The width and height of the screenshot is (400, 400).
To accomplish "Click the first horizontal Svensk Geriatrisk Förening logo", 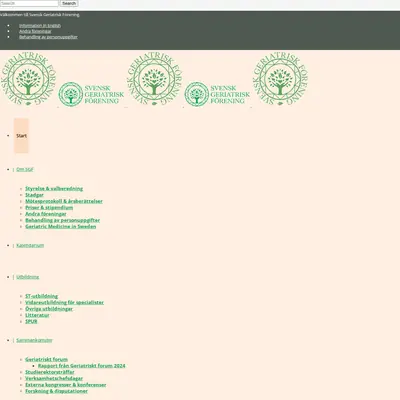I will [x=91, y=94].
